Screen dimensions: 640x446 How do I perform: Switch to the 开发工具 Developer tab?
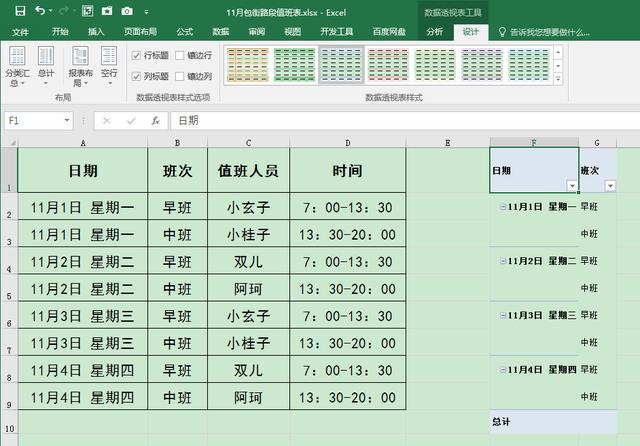click(x=337, y=32)
